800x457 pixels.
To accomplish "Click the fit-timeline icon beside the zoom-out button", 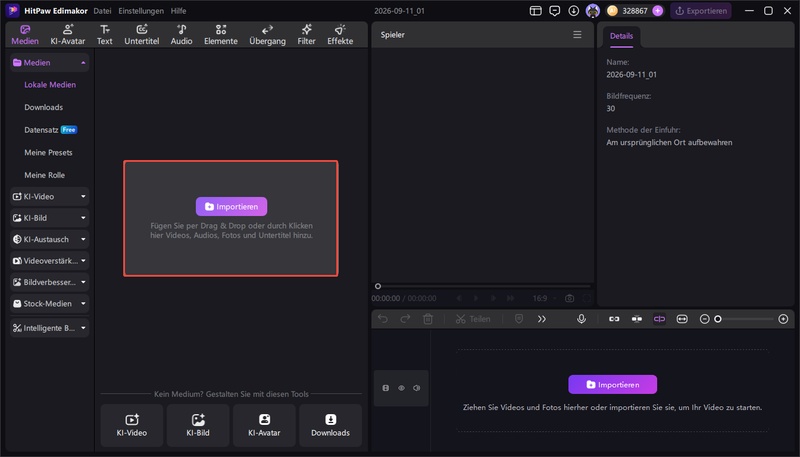I will (x=682, y=319).
